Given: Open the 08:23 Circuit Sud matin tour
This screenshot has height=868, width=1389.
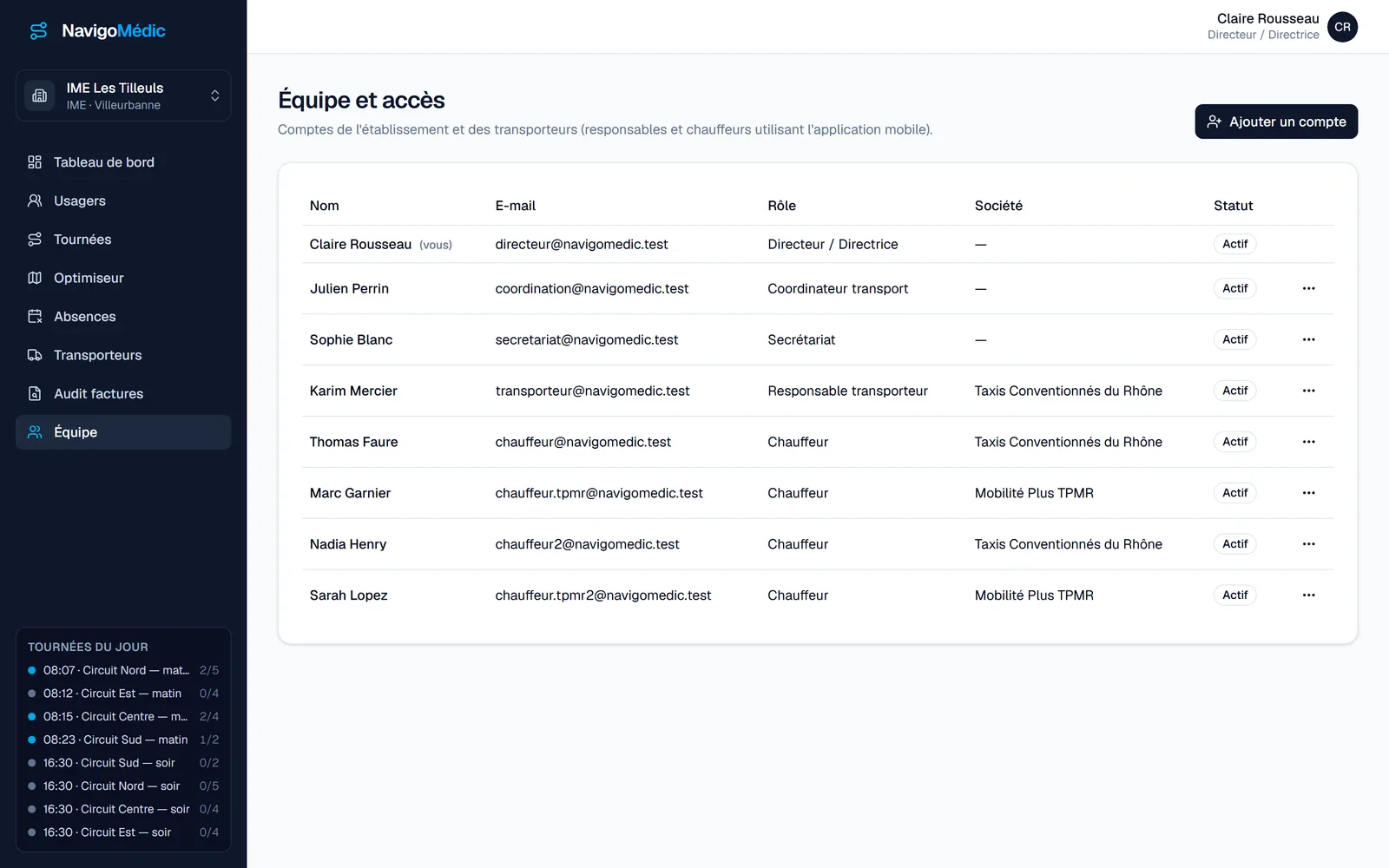Looking at the screenshot, I should point(123,740).
